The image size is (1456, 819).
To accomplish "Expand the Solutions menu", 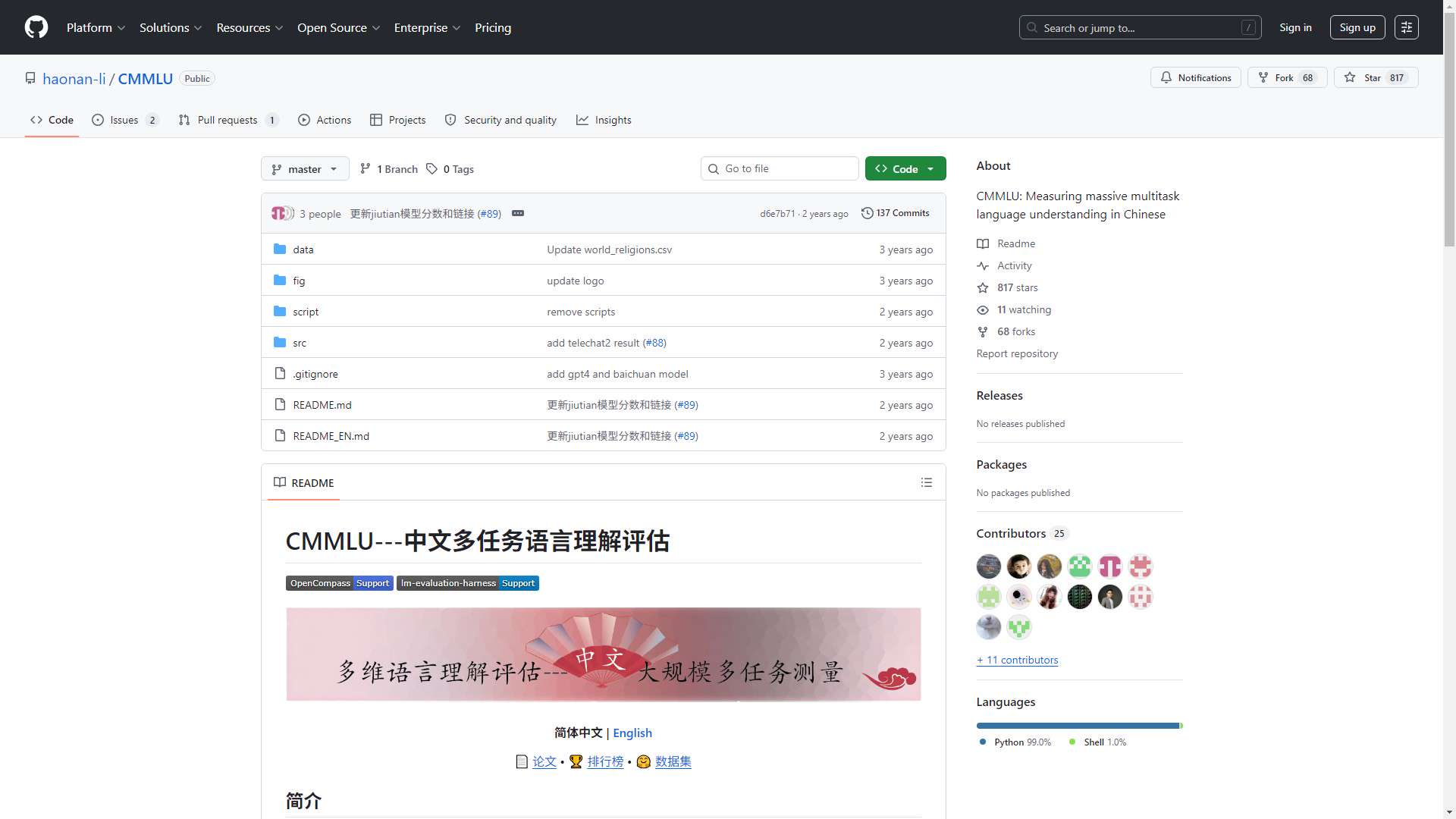I will [x=171, y=27].
